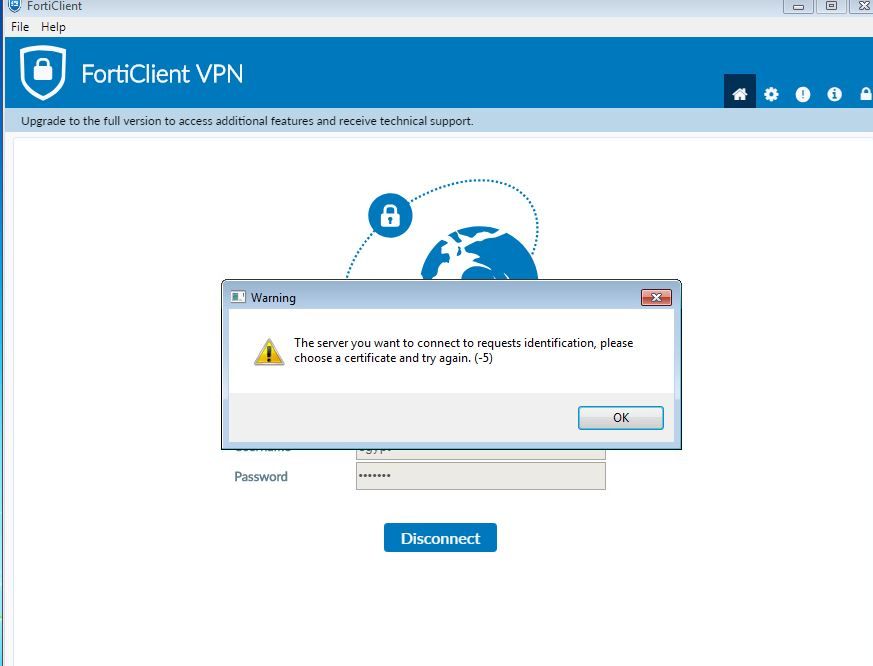
Task: Focus the Password input field
Action: [x=481, y=476]
